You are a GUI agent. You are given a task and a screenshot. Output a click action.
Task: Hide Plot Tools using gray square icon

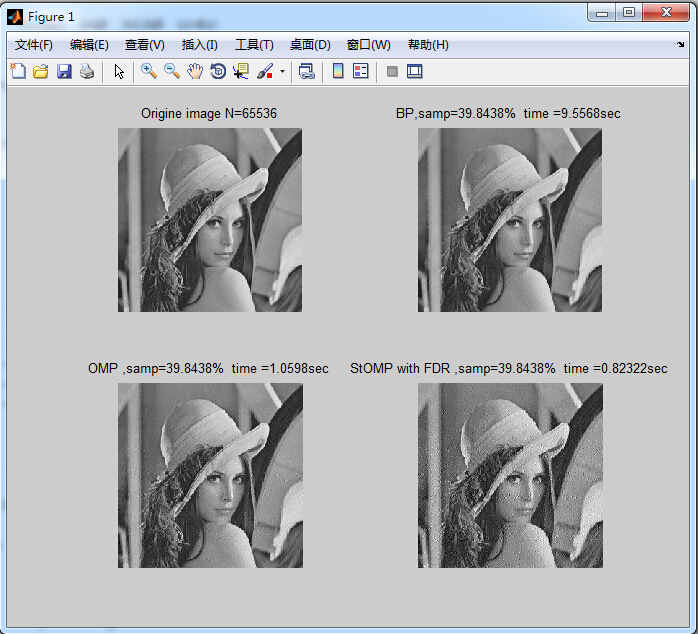tap(392, 71)
